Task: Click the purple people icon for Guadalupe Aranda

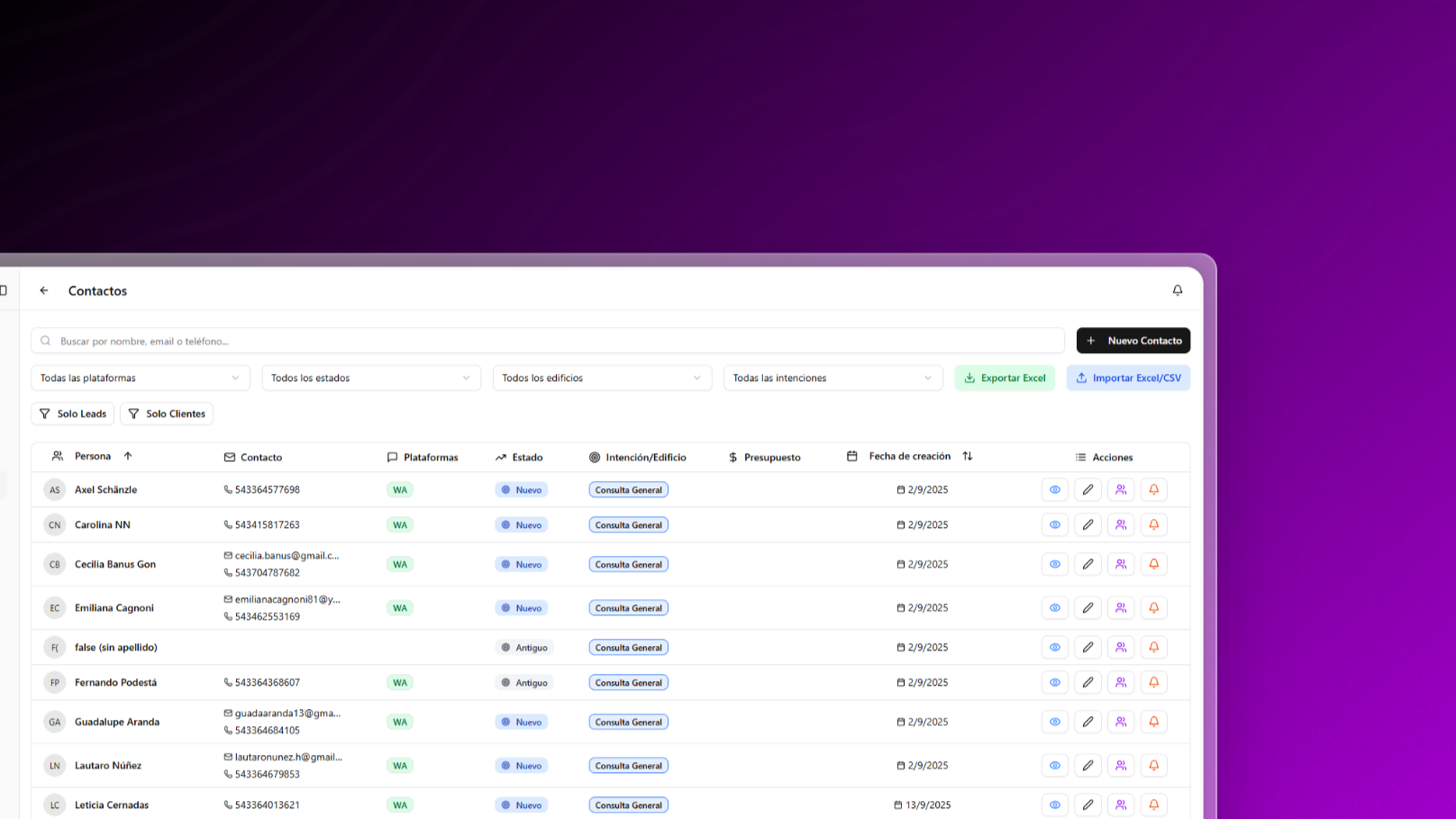Action: tap(1121, 722)
